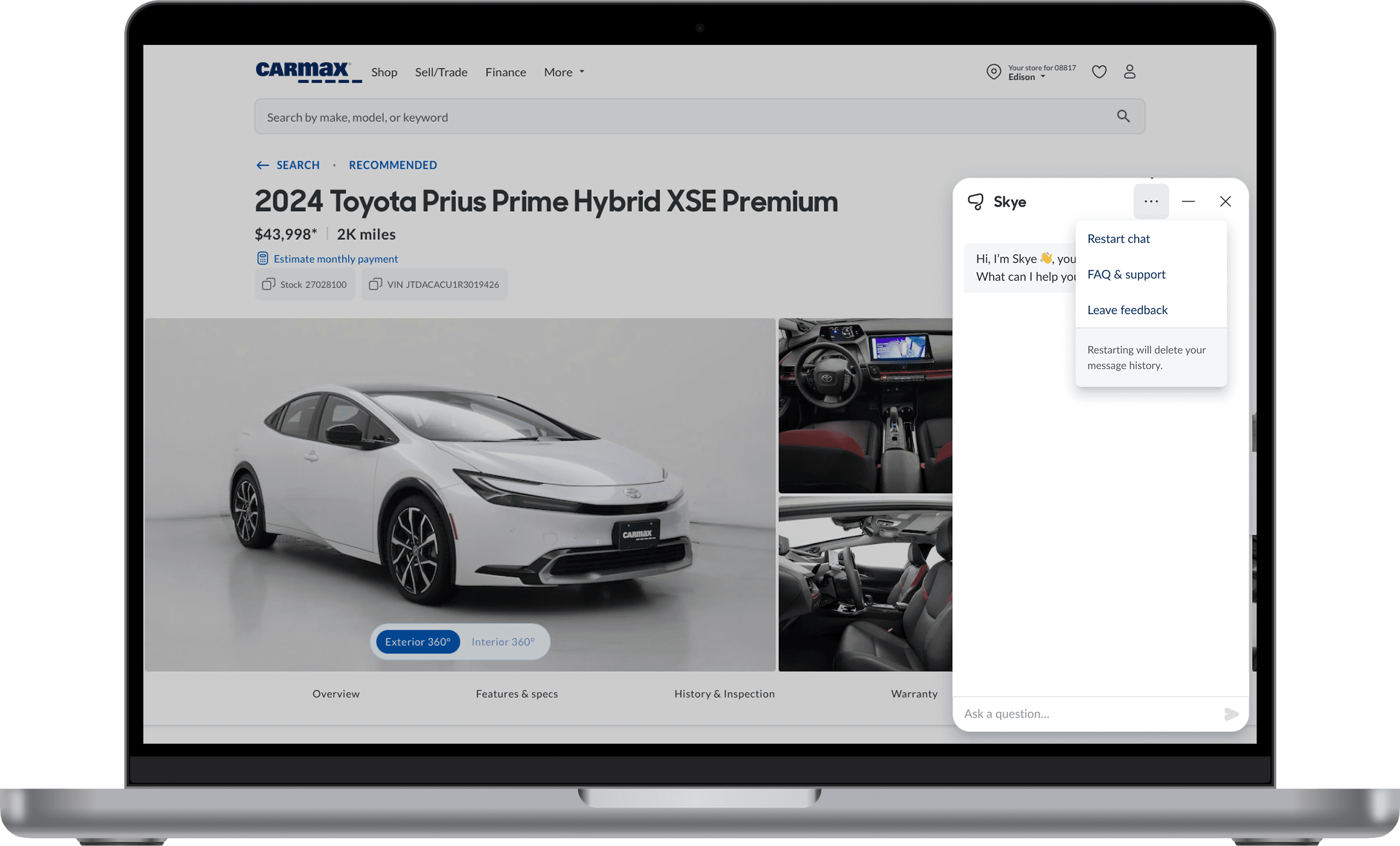Click the Skye chat logo icon
The height and width of the screenshot is (846, 1400).
click(976, 201)
